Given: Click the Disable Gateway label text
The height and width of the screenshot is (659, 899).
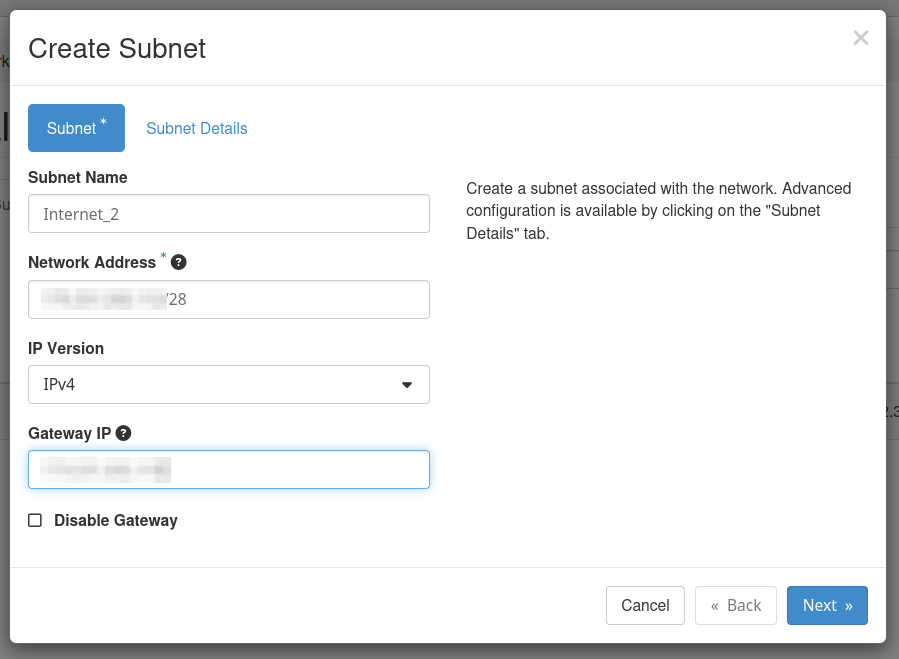Looking at the screenshot, I should point(116,520).
